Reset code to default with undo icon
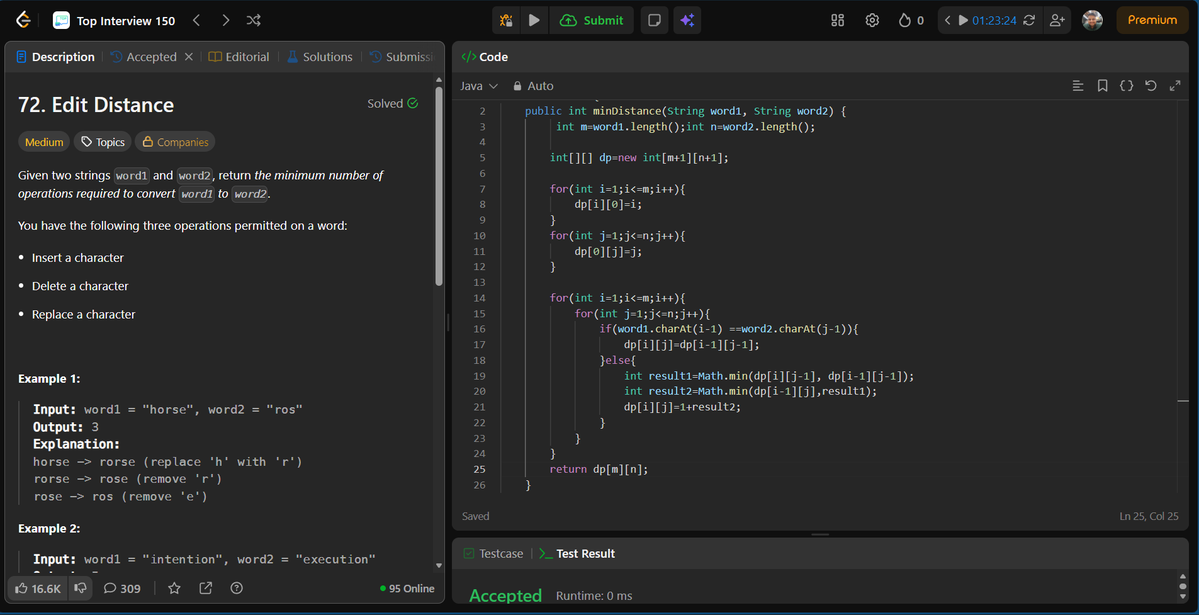Image resolution: width=1199 pixels, height=615 pixels. 1151,86
